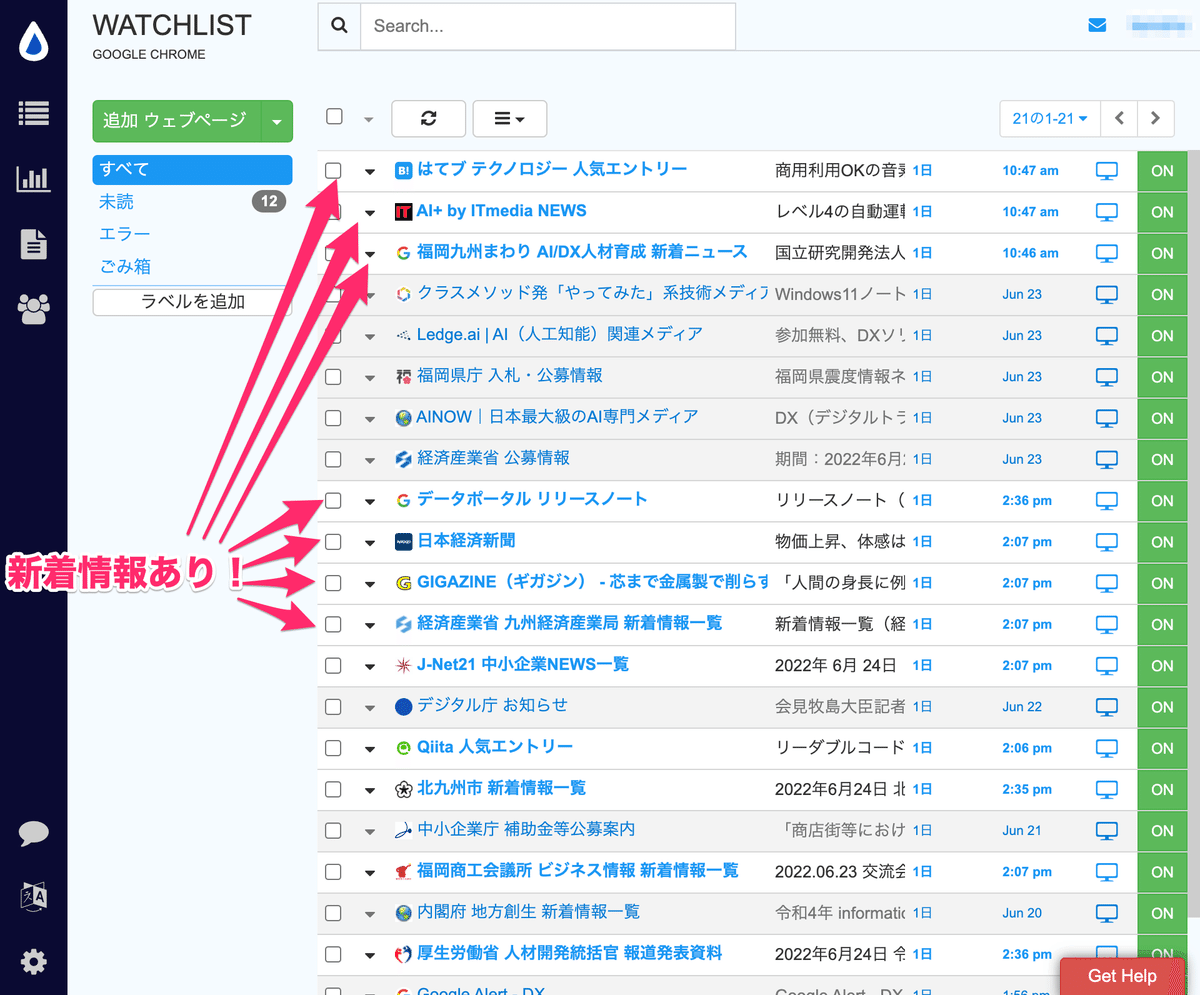The width and height of the screenshot is (1200, 995).
Task: Tick the select-all checkbox in toolbar
Action: (x=334, y=117)
